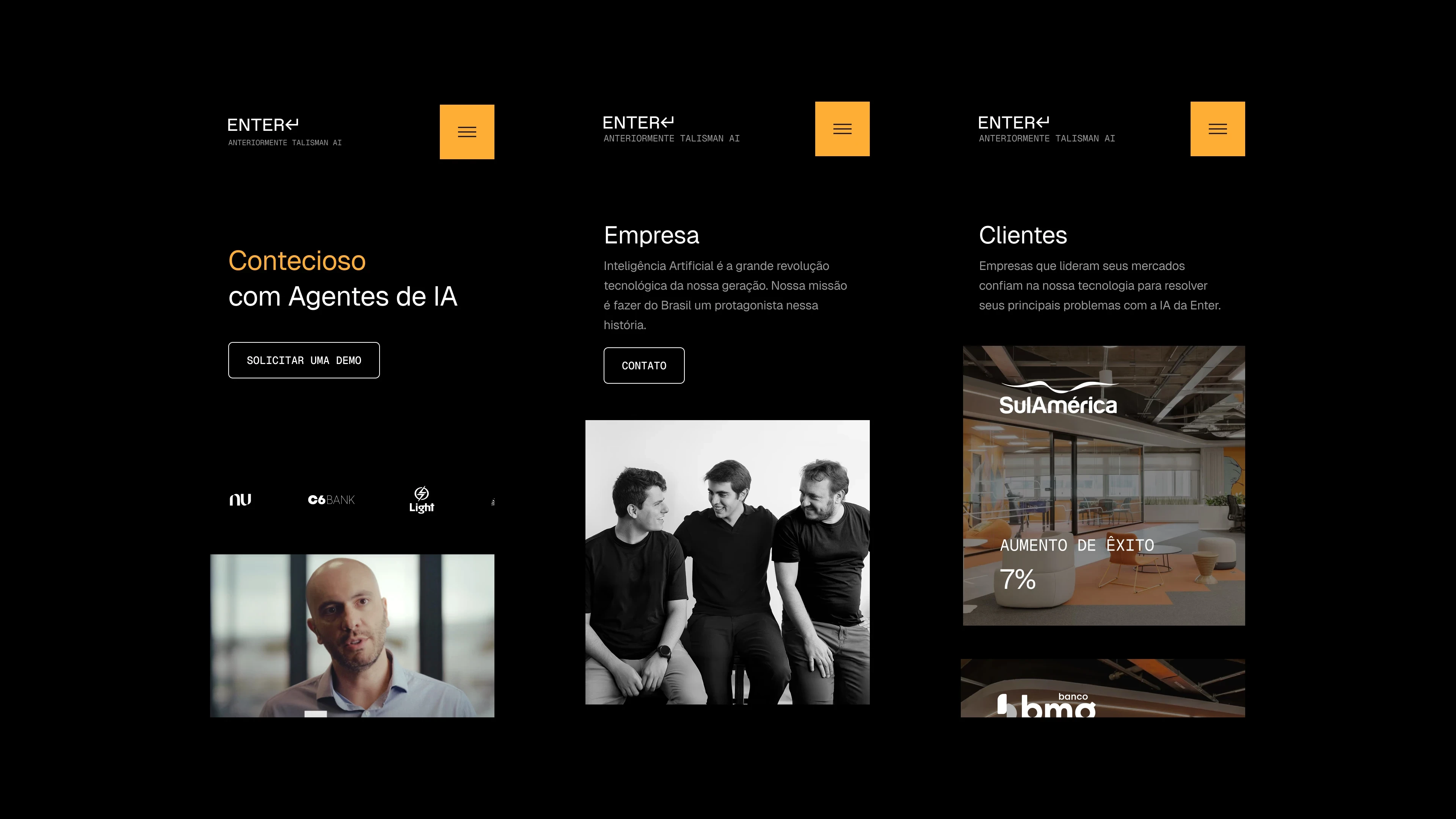1456x819 pixels.
Task: Click the ENTER logo above the Clientes heading
Action: (1014, 122)
